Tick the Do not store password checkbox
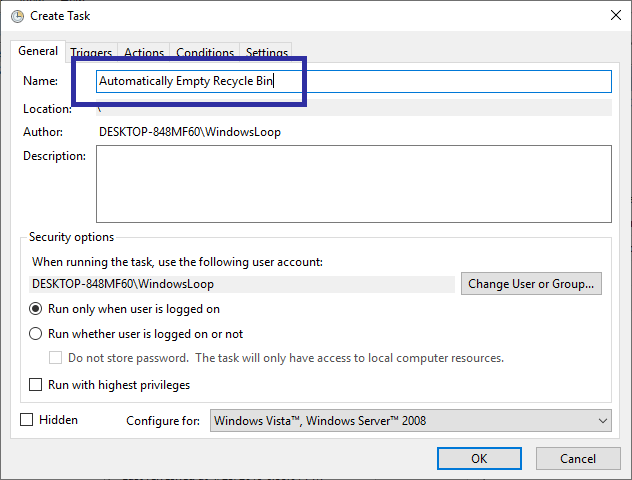632x480 pixels. [56, 358]
